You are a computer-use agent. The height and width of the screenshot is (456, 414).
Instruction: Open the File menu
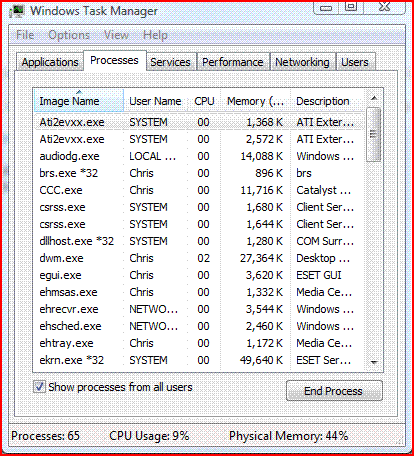(25, 35)
